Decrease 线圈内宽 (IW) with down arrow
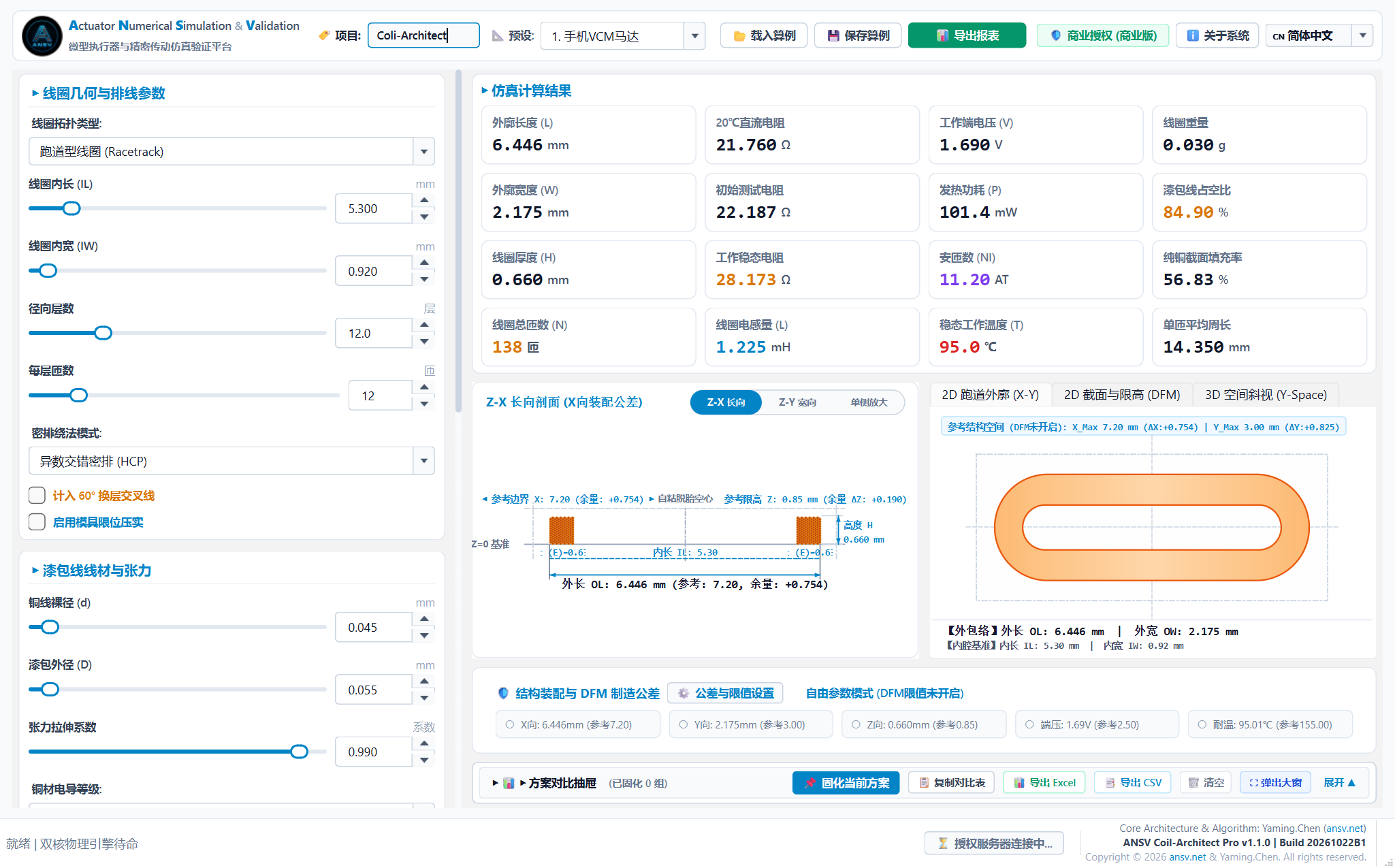The width and height of the screenshot is (1395, 868). pyautogui.click(x=424, y=279)
